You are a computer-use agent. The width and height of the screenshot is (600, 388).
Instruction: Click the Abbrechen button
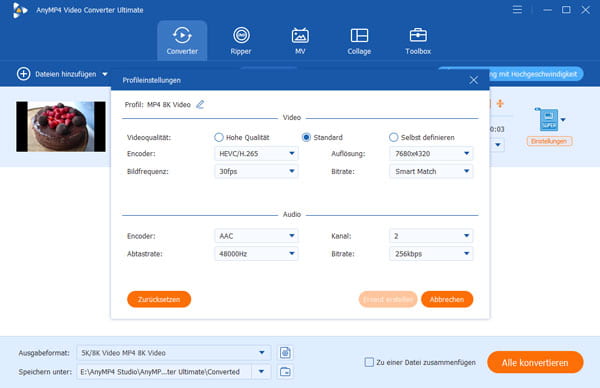click(x=447, y=299)
